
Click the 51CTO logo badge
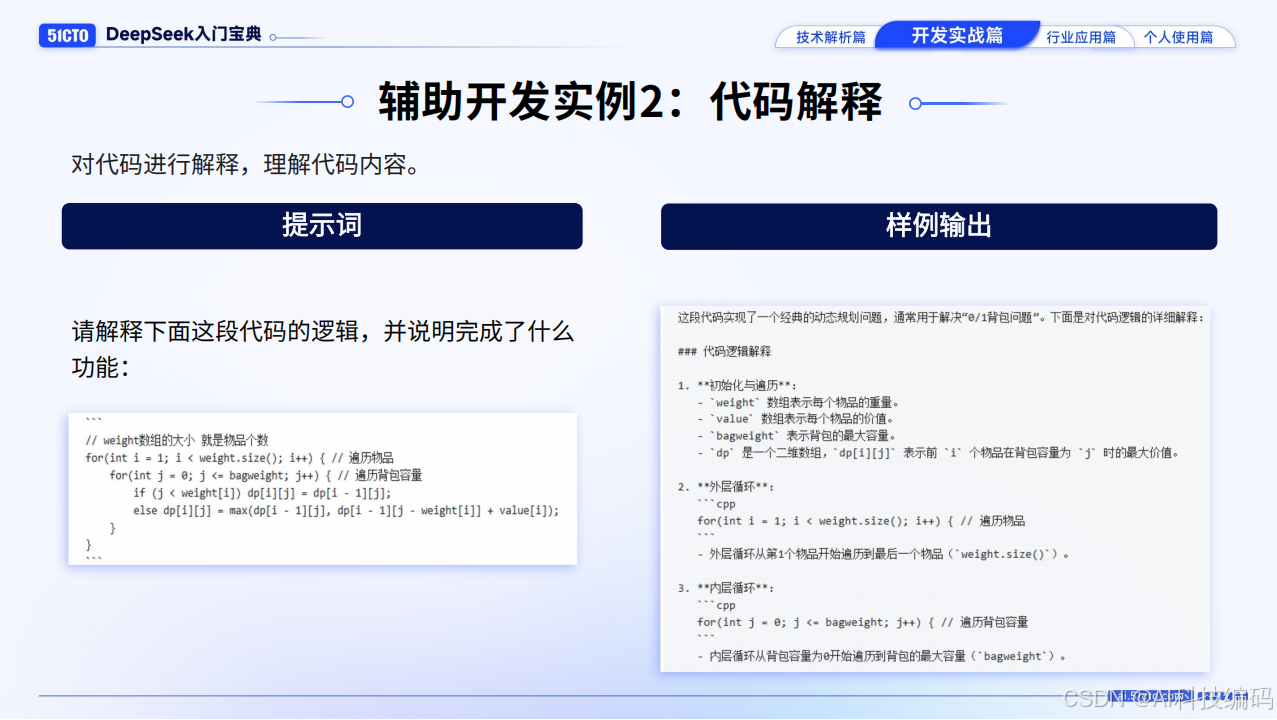(66, 34)
